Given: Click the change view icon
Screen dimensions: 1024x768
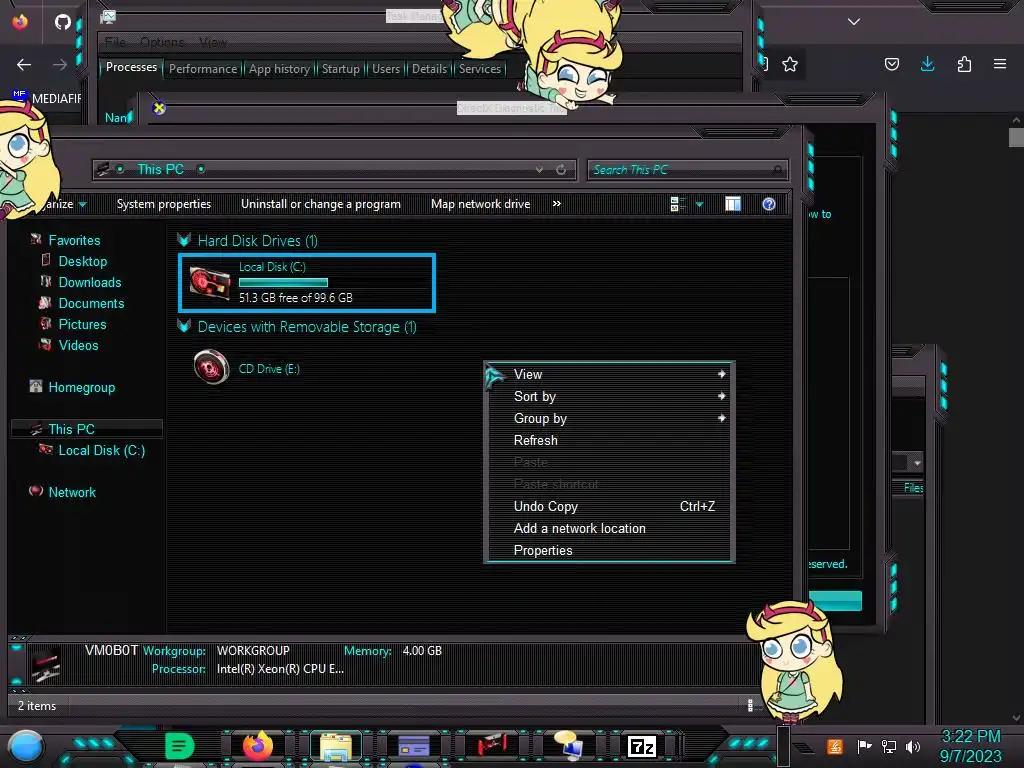Looking at the screenshot, I should pyautogui.click(x=677, y=204).
